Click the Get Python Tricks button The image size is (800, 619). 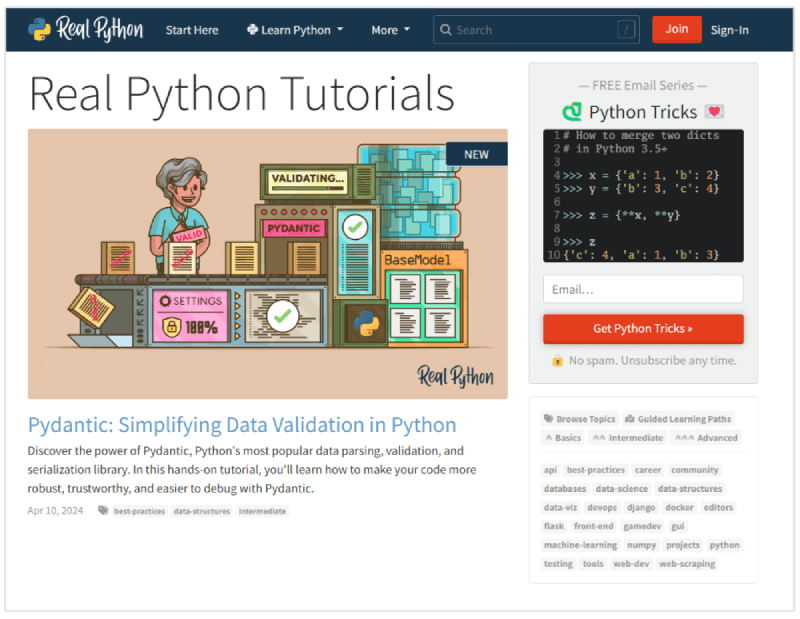click(x=643, y=329)
